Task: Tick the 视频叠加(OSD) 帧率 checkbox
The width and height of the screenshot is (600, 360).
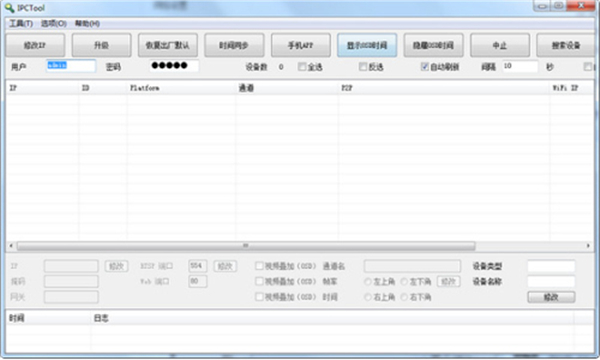Action: pos(259,282)
